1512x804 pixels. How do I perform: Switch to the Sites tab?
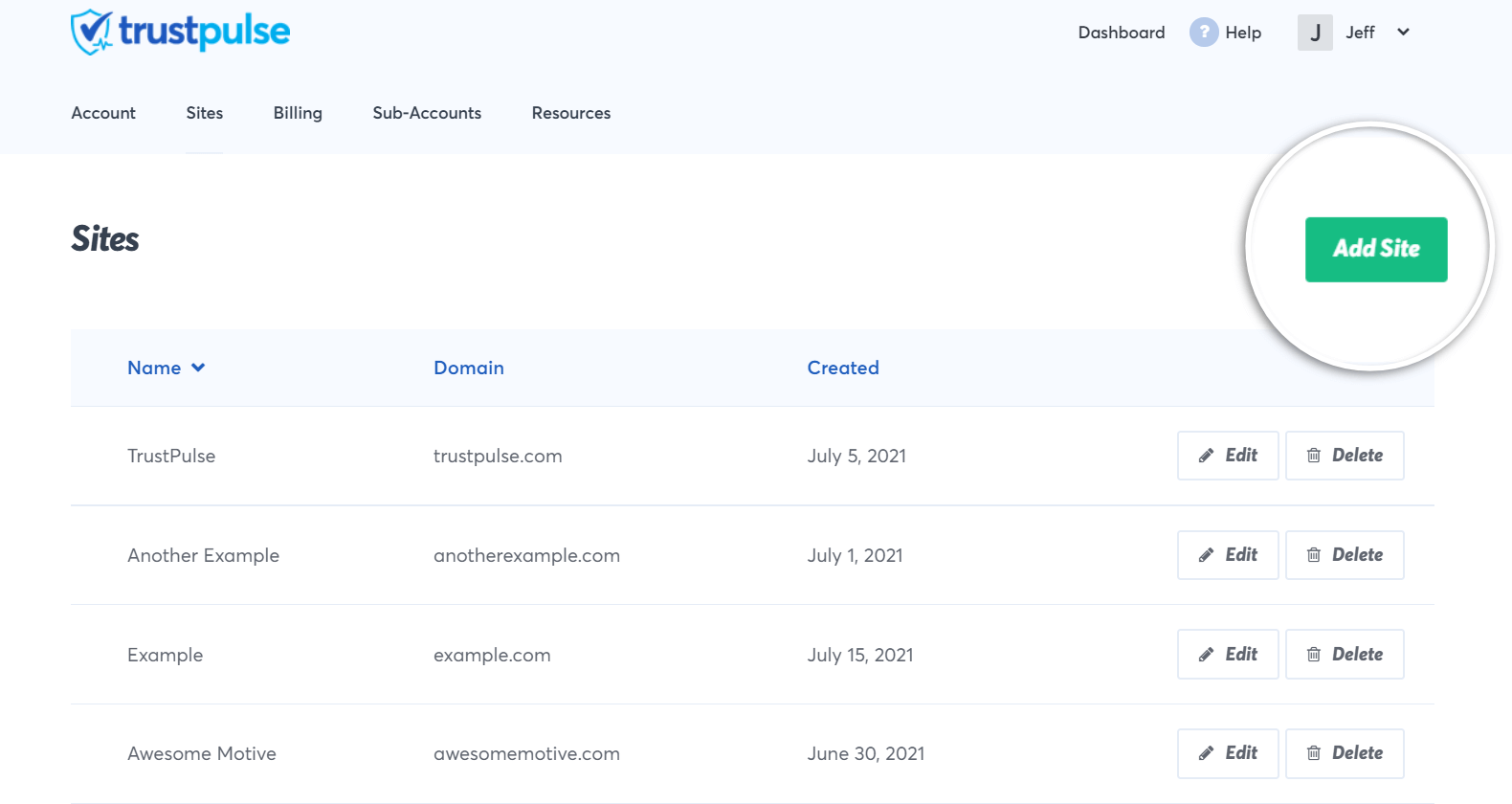[205, 113]
